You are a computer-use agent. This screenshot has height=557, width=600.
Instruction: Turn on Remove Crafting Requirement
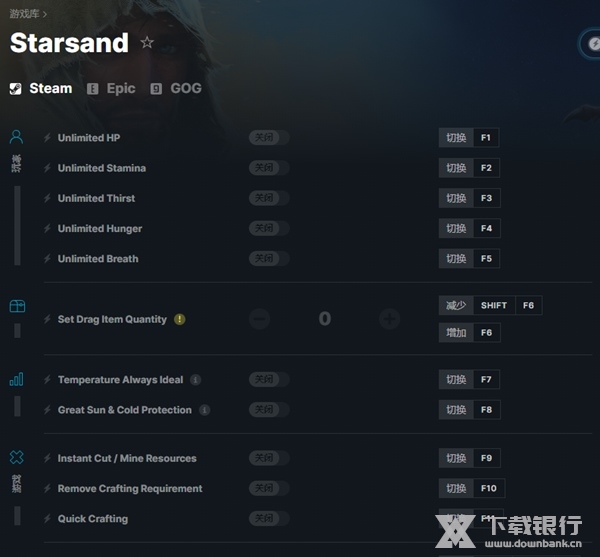[269, 488]
